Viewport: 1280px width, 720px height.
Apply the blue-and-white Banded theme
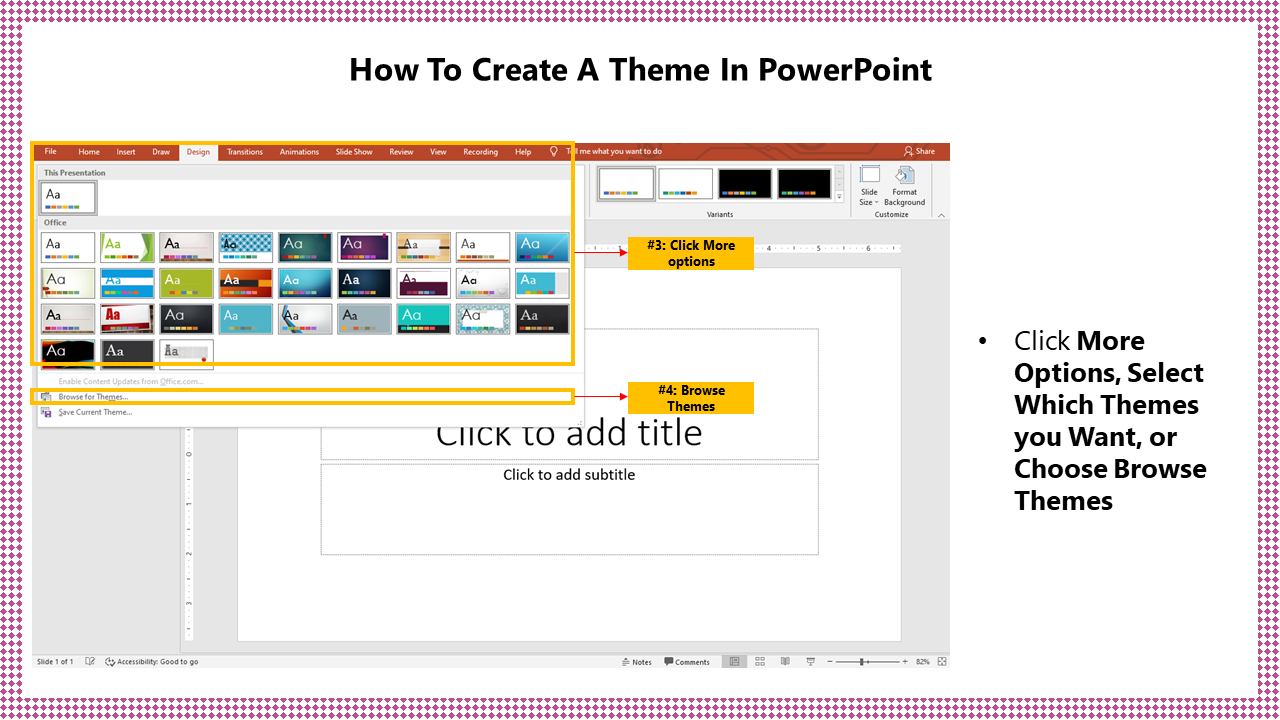(128, 283)
